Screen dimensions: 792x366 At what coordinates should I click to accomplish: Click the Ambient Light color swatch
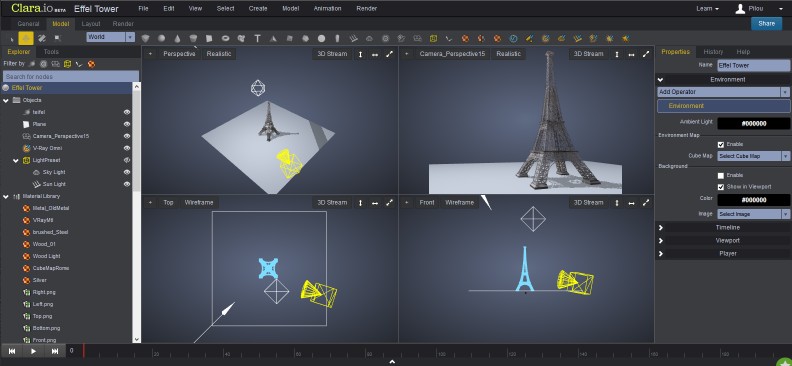point(754,124)
